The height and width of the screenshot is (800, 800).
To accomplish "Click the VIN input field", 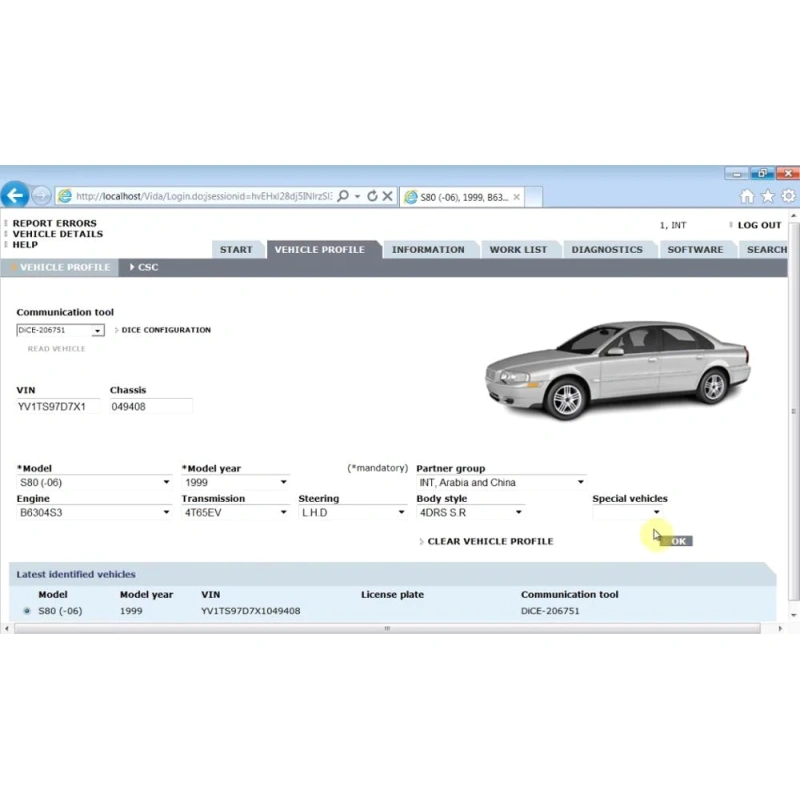I will click(58, 407).
